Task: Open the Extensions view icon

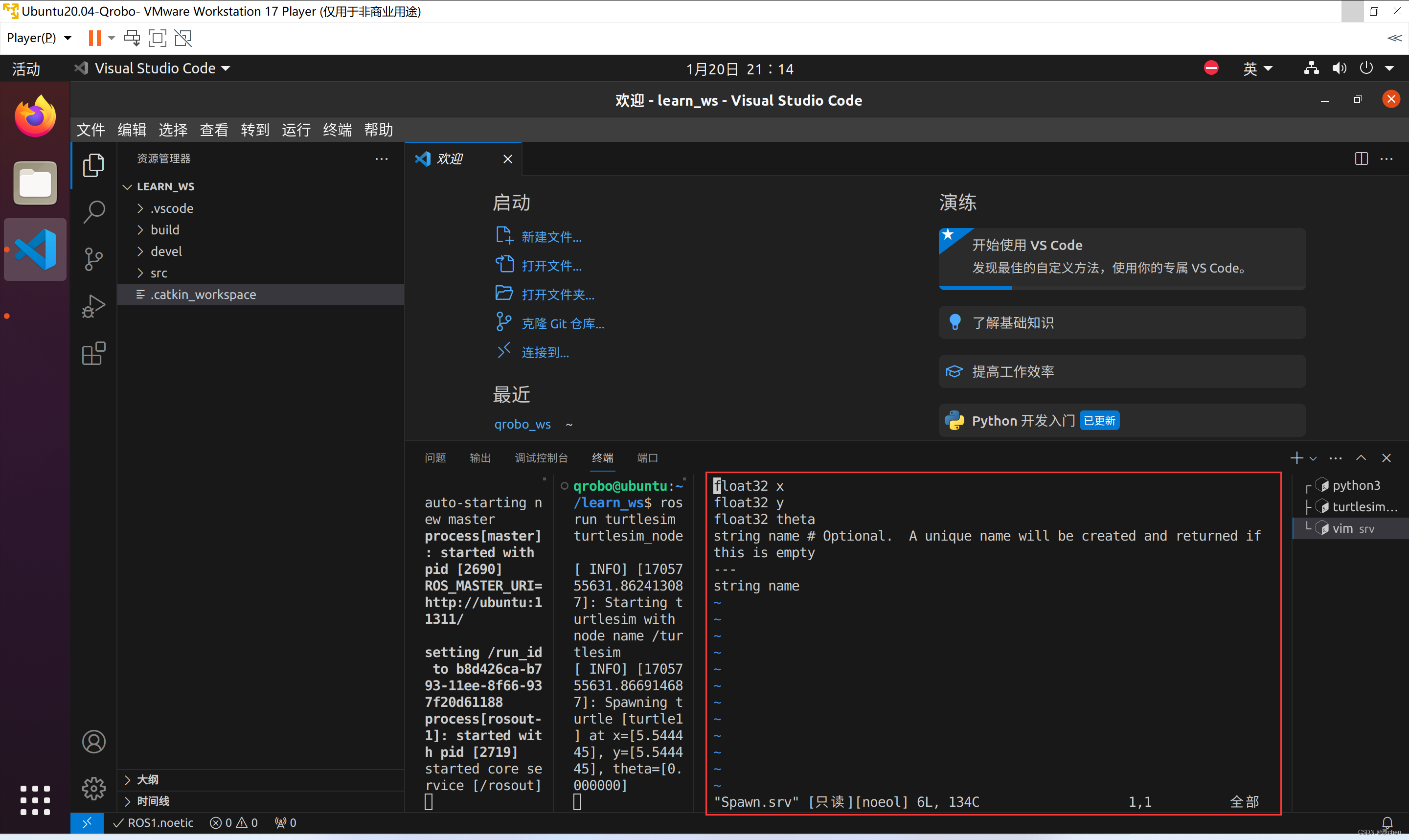Action: click(x=94, y=353)
